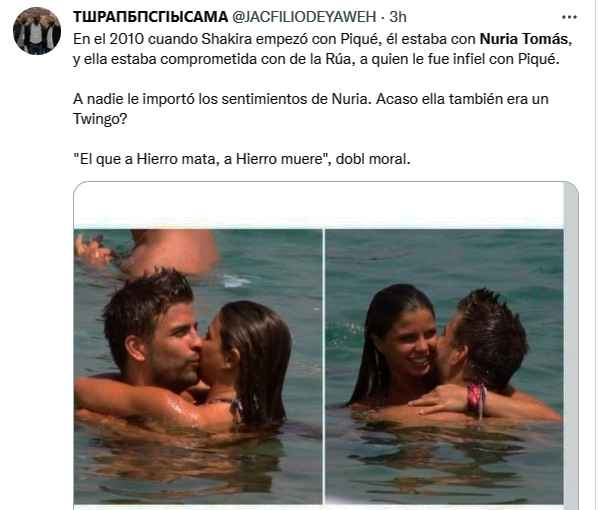This screenshot has height=510, width=598.
Task: Click the bold Nuria Tomás text
Action: coord(524,39)
